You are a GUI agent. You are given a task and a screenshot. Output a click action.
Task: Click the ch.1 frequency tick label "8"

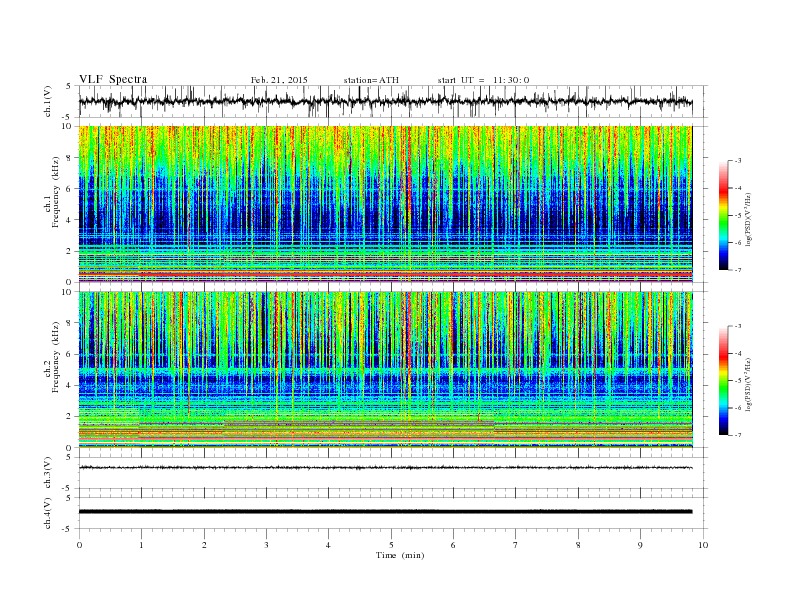pos(70,158)
